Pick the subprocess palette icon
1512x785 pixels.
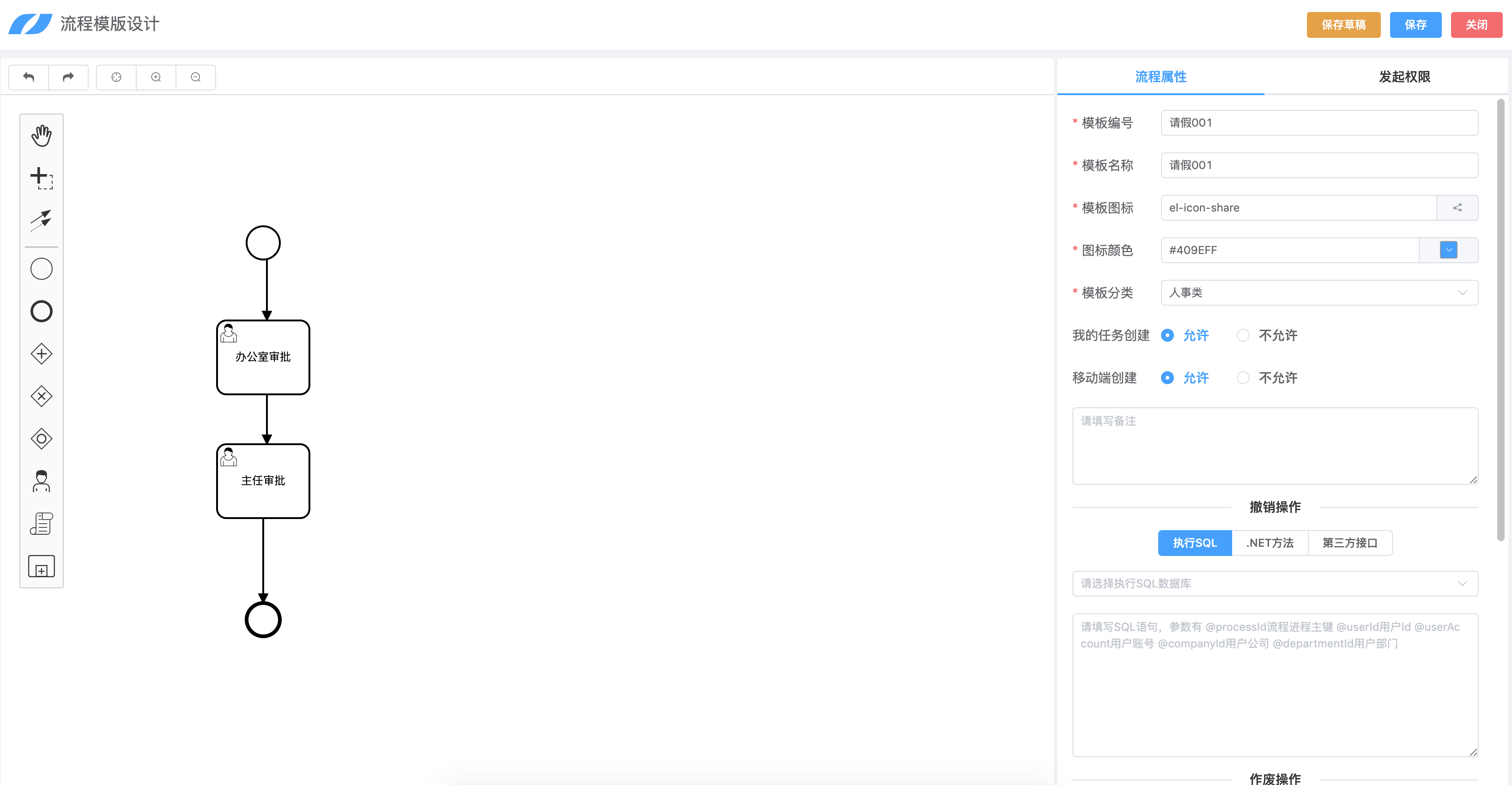[42, 566]
